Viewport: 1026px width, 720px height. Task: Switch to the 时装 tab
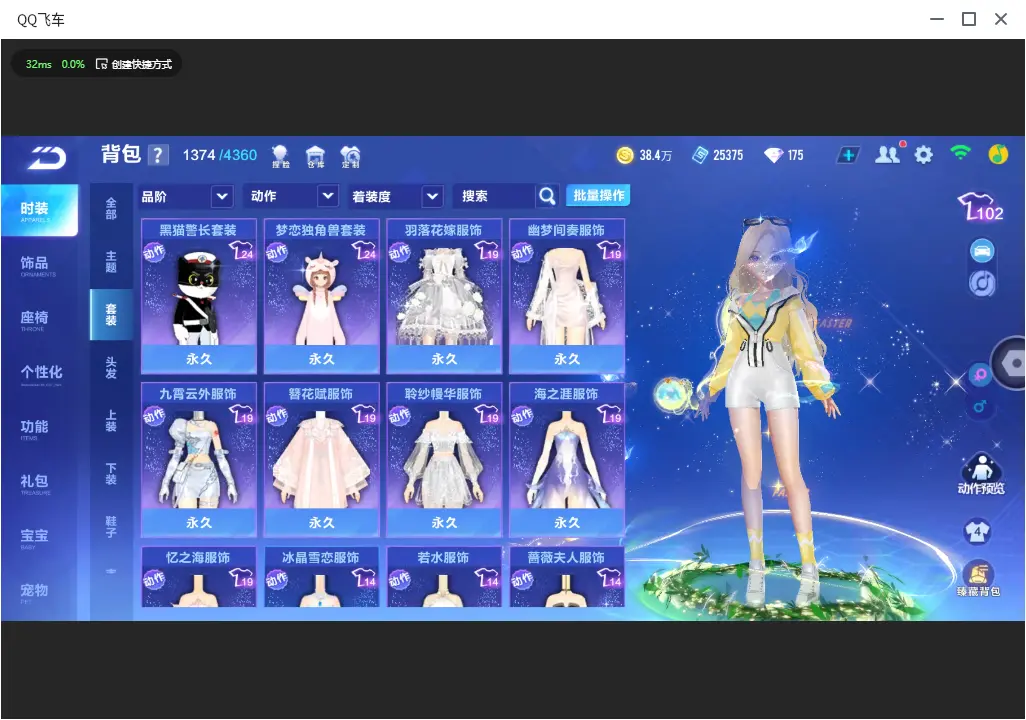click(39, 210)
